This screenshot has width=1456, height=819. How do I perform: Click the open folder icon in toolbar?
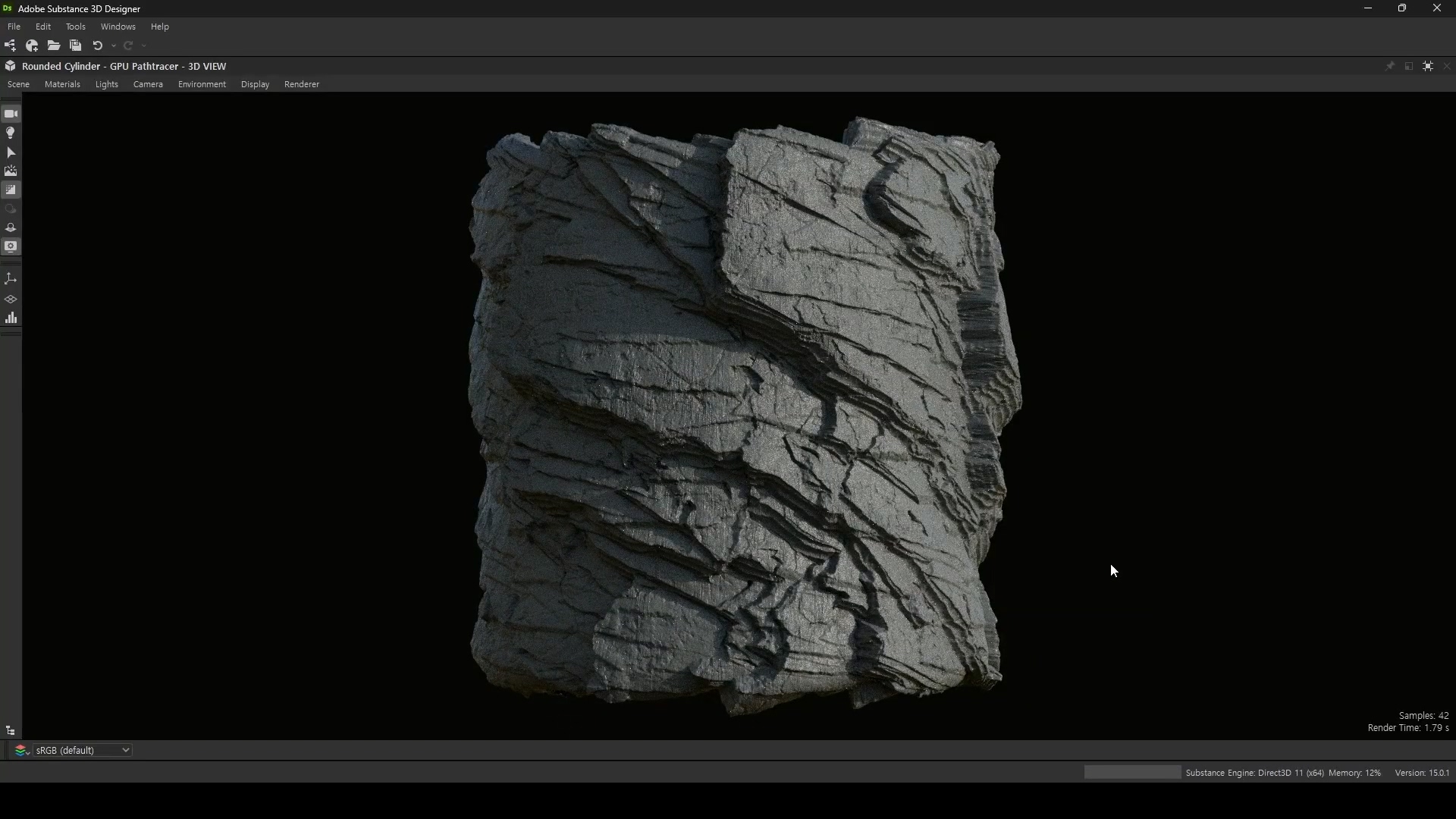click(54, 45)
